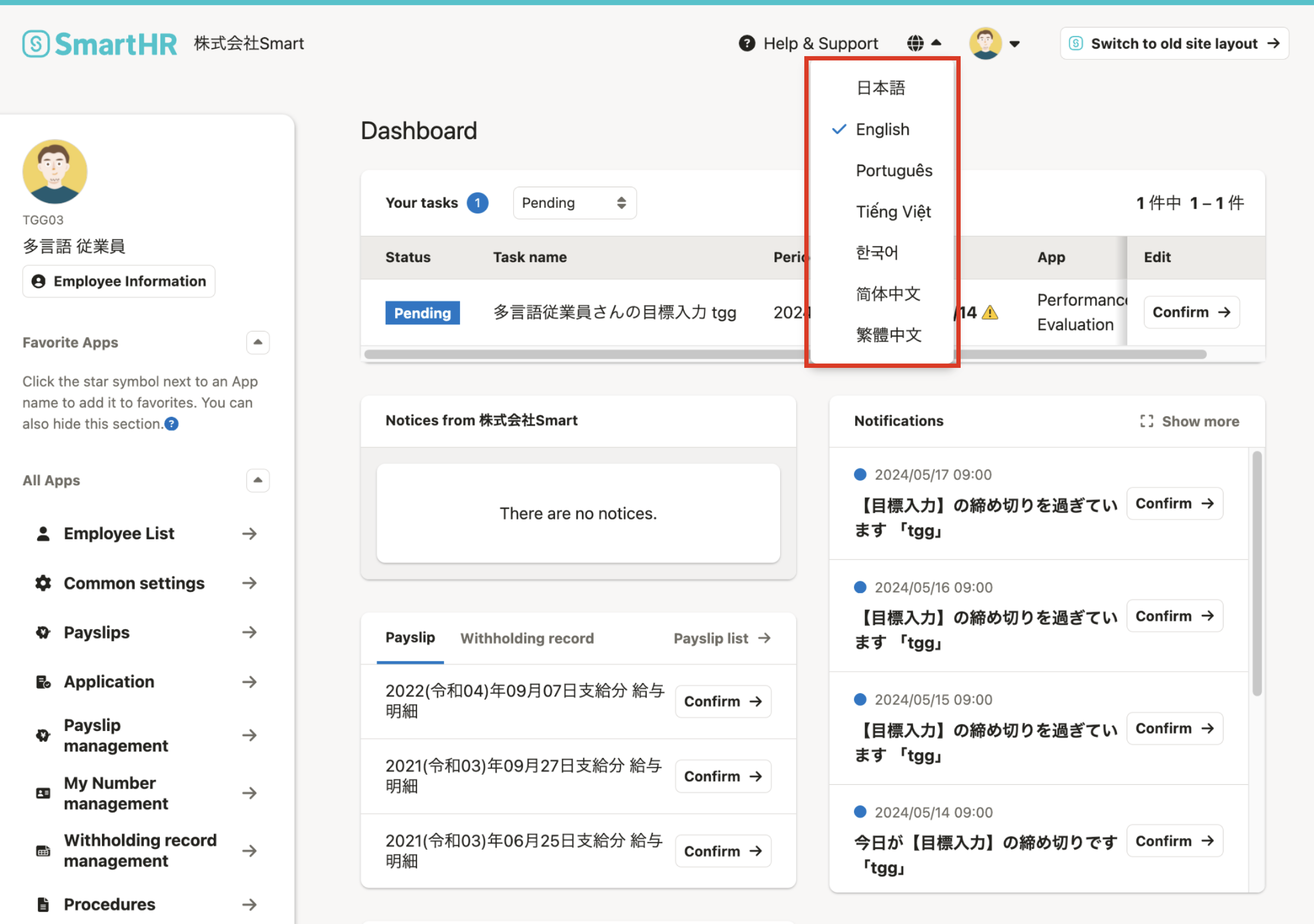The image size is (1314, 924).
Task: Confirm the 2021年06月25日 payslip
Action: pyautogui.click(x=724, y=851)
